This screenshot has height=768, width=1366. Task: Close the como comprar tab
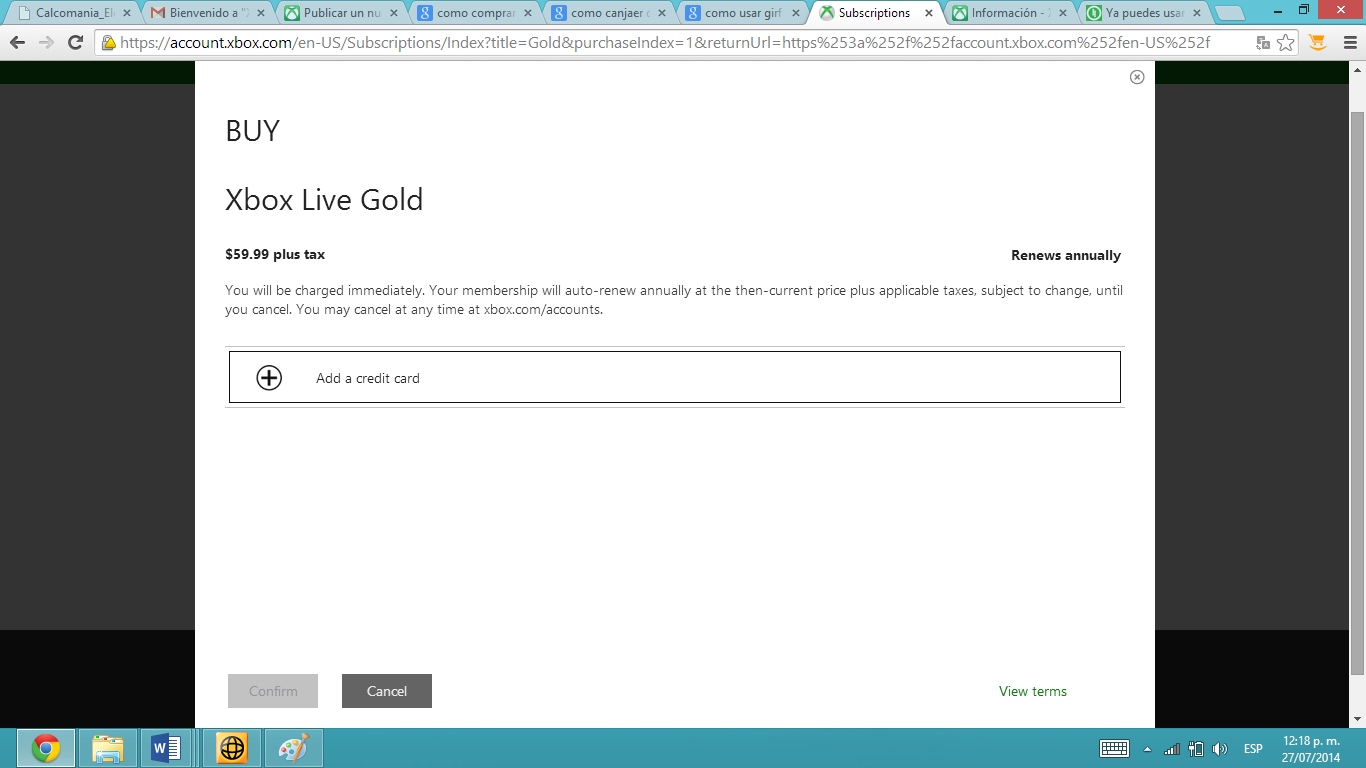[529, 14]
